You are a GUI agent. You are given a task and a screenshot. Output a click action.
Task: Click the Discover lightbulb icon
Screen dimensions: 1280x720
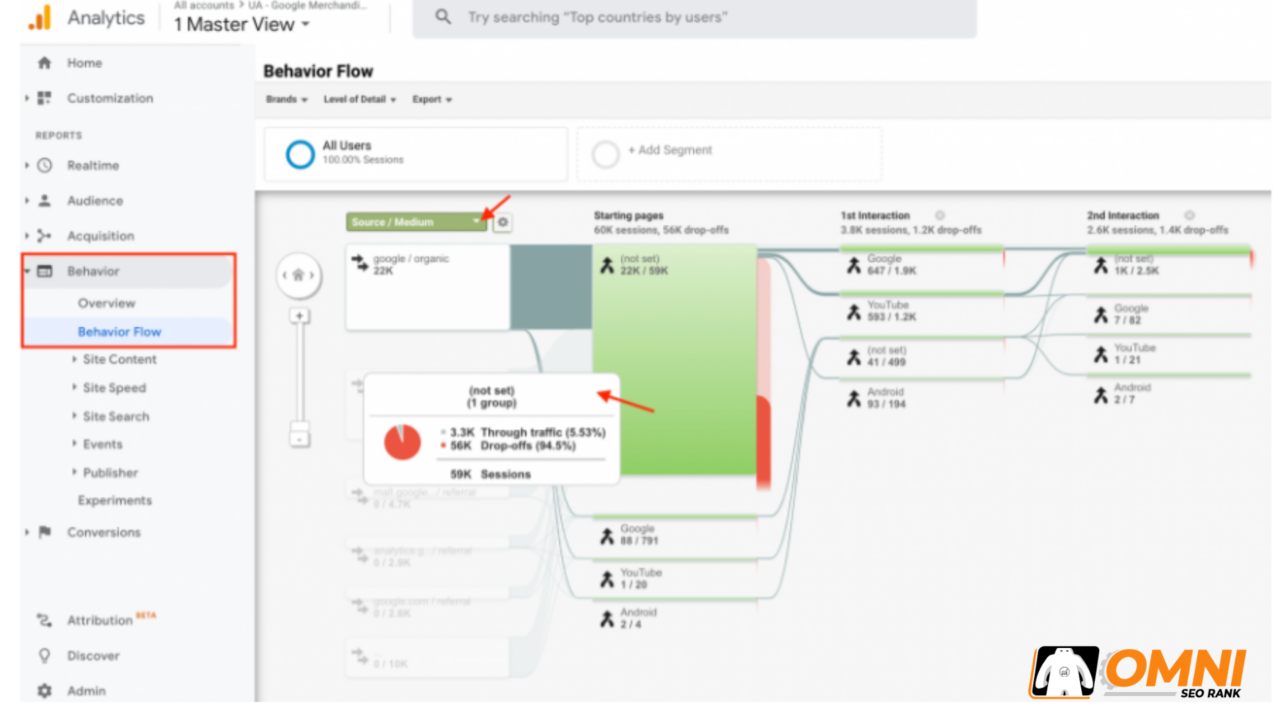pyautogui.click(x=44, y=656)
